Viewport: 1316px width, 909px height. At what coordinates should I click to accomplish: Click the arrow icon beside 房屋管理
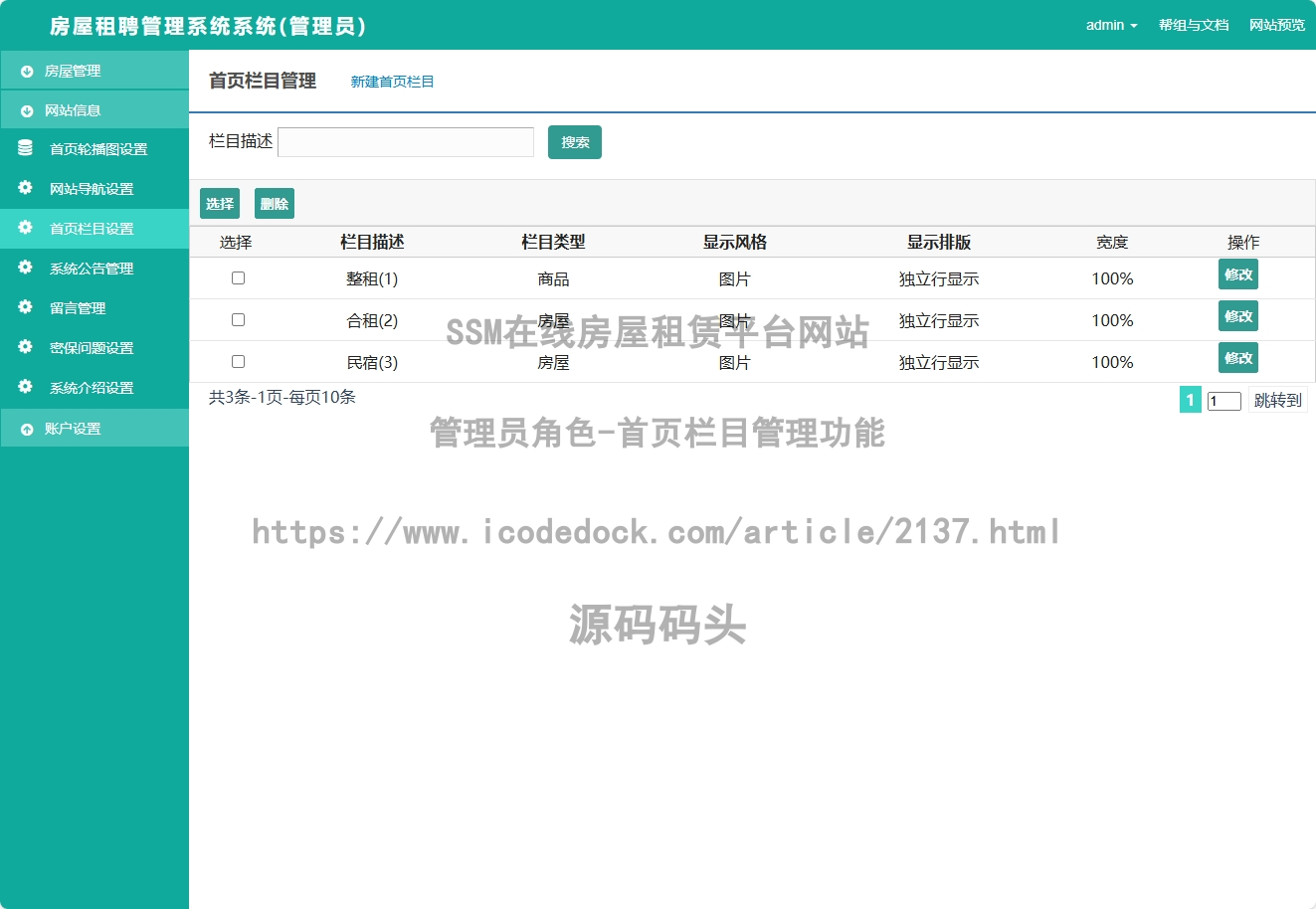[27, 72]
